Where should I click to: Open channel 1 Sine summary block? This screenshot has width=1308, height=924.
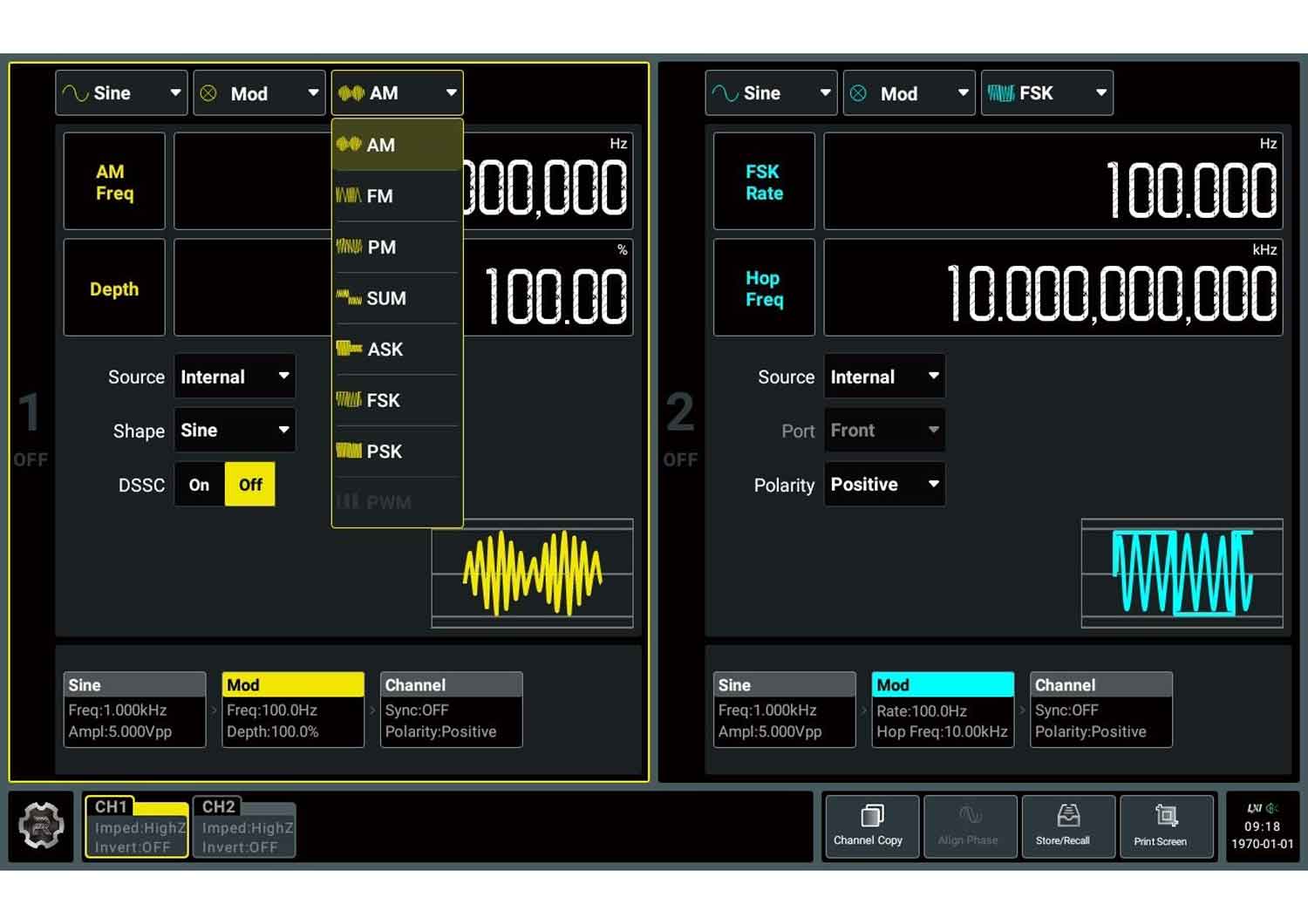tap(135, 709)
